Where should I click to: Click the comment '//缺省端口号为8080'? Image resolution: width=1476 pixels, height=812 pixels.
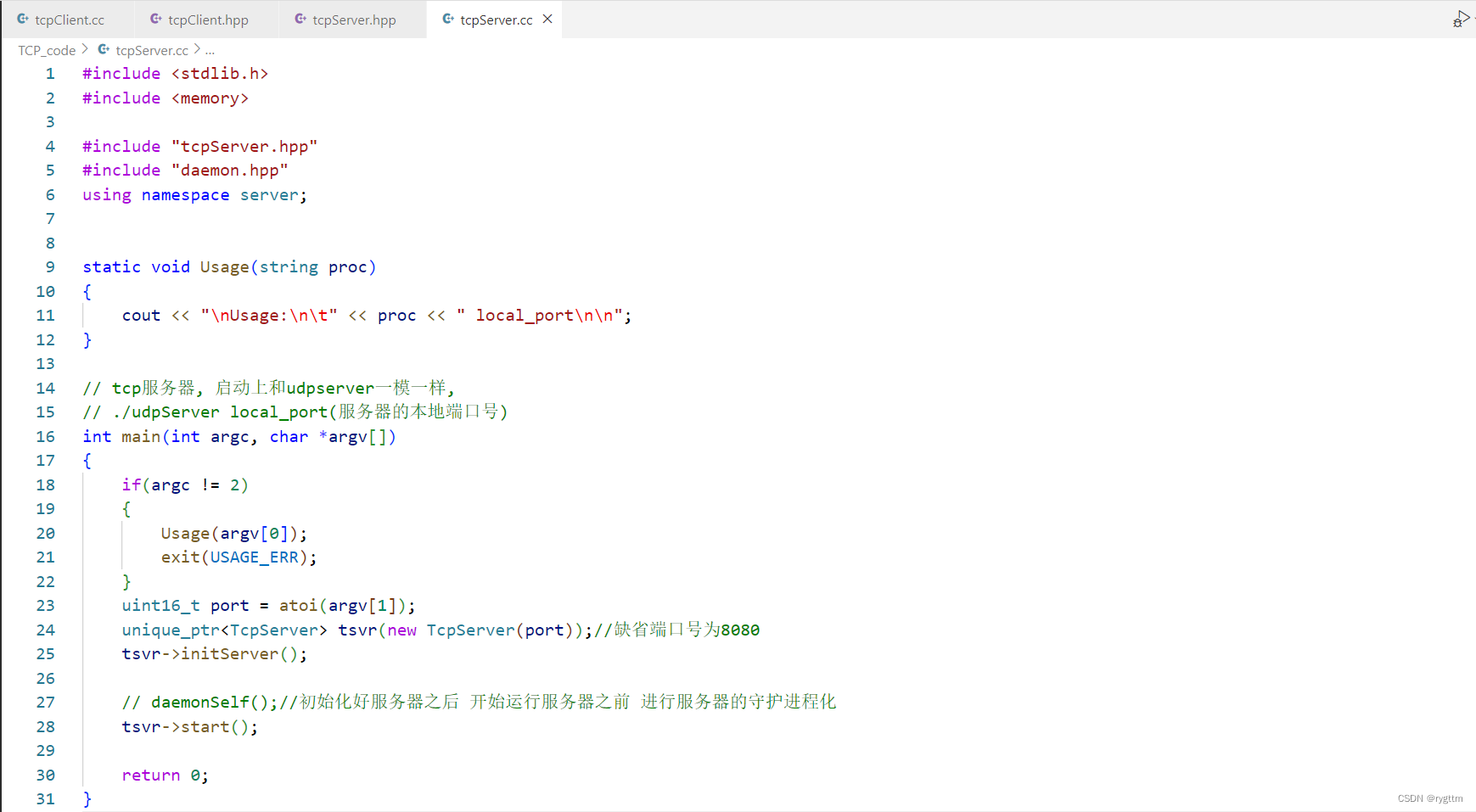[x=676, y=630]
